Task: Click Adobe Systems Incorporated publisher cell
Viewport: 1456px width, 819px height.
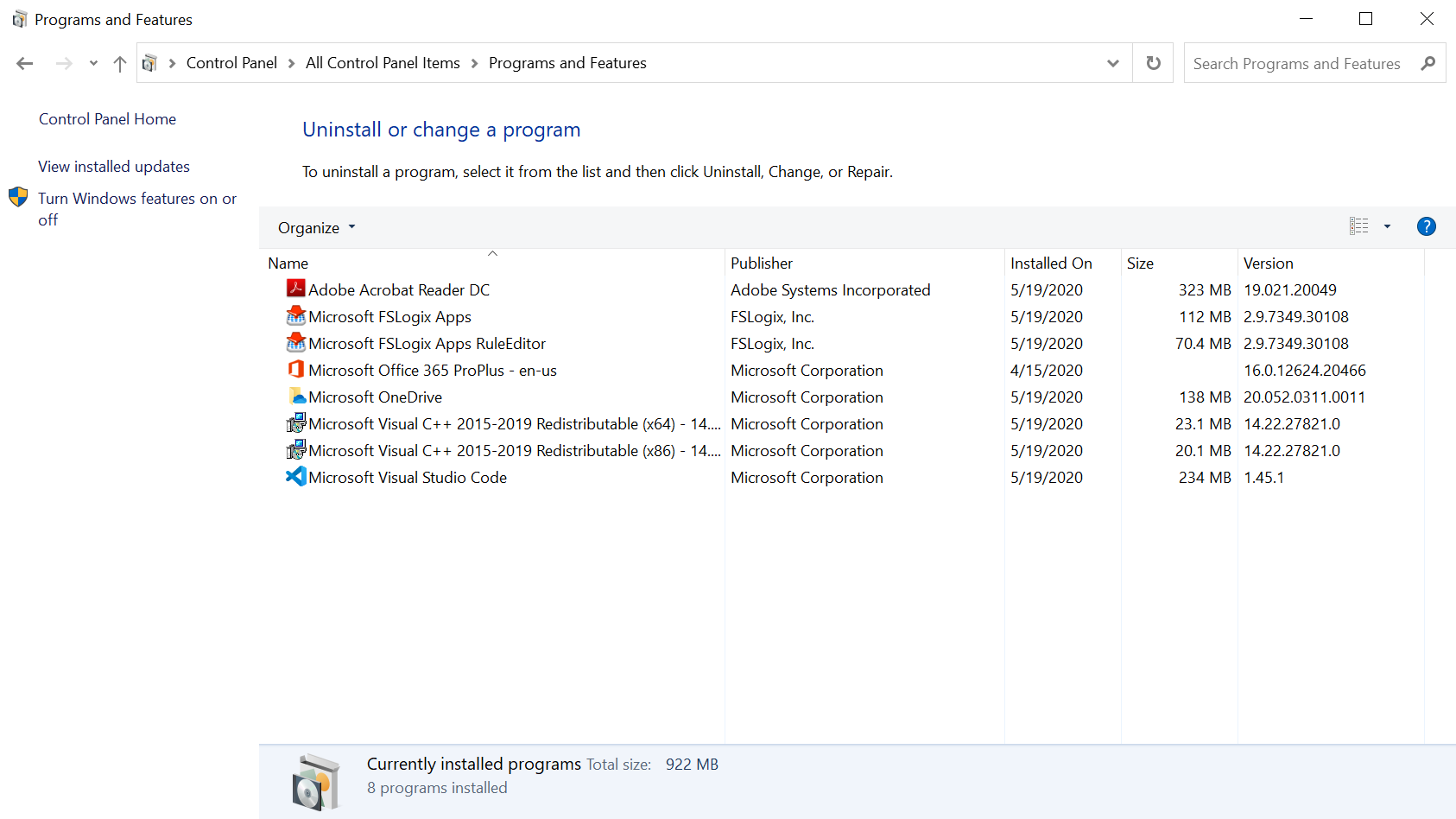Action: 831,290
